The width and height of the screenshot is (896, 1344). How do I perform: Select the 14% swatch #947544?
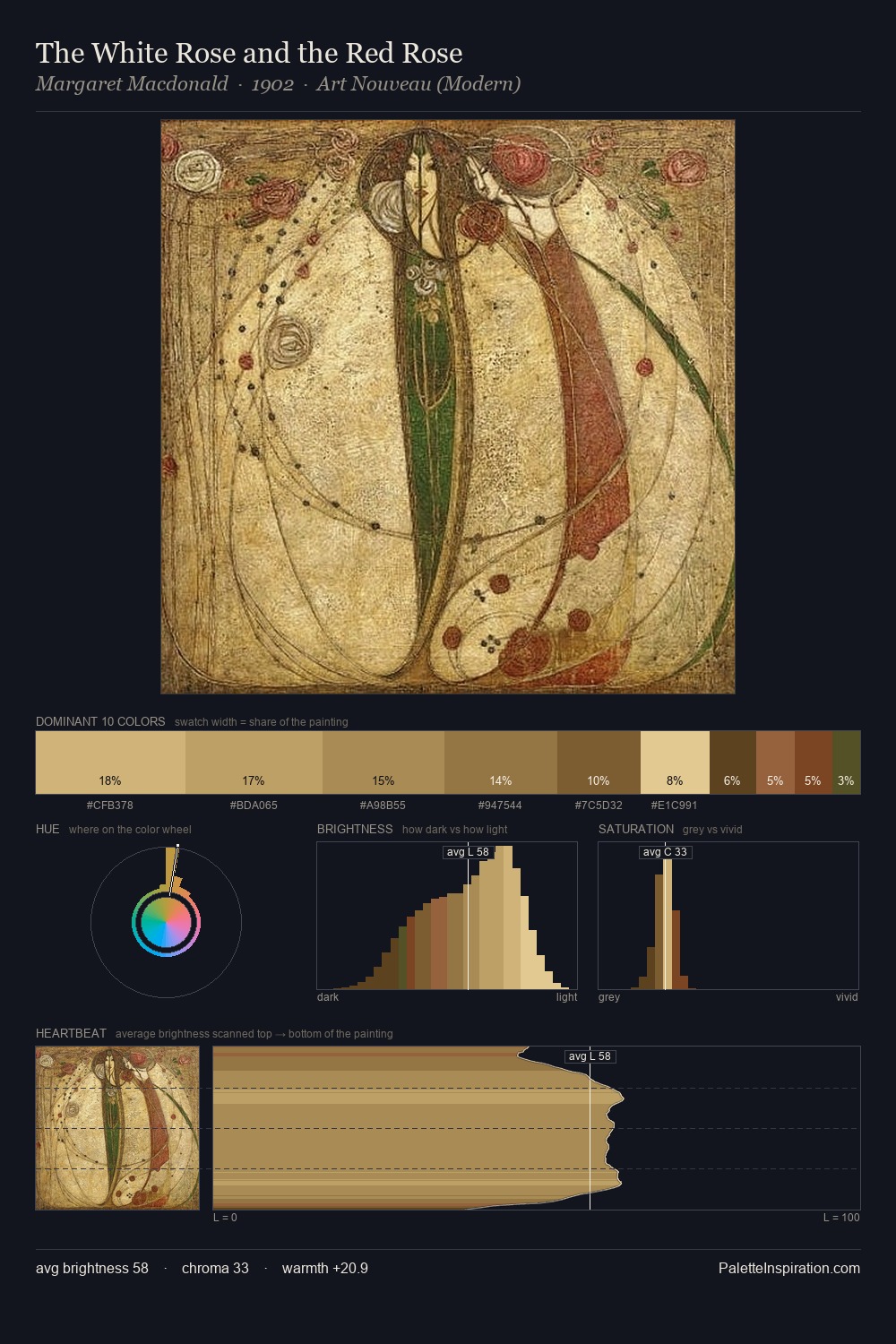pos(501,762)
